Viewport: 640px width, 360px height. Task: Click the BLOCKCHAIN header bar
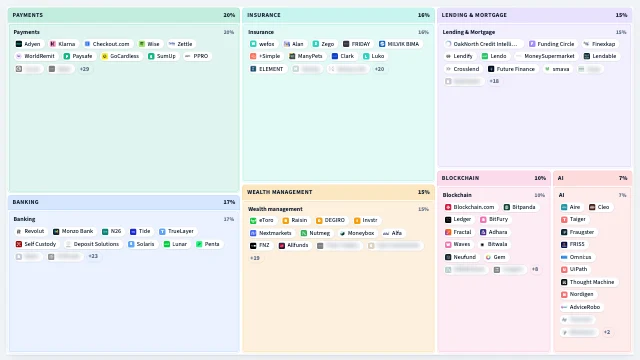(x=493, y=178)
